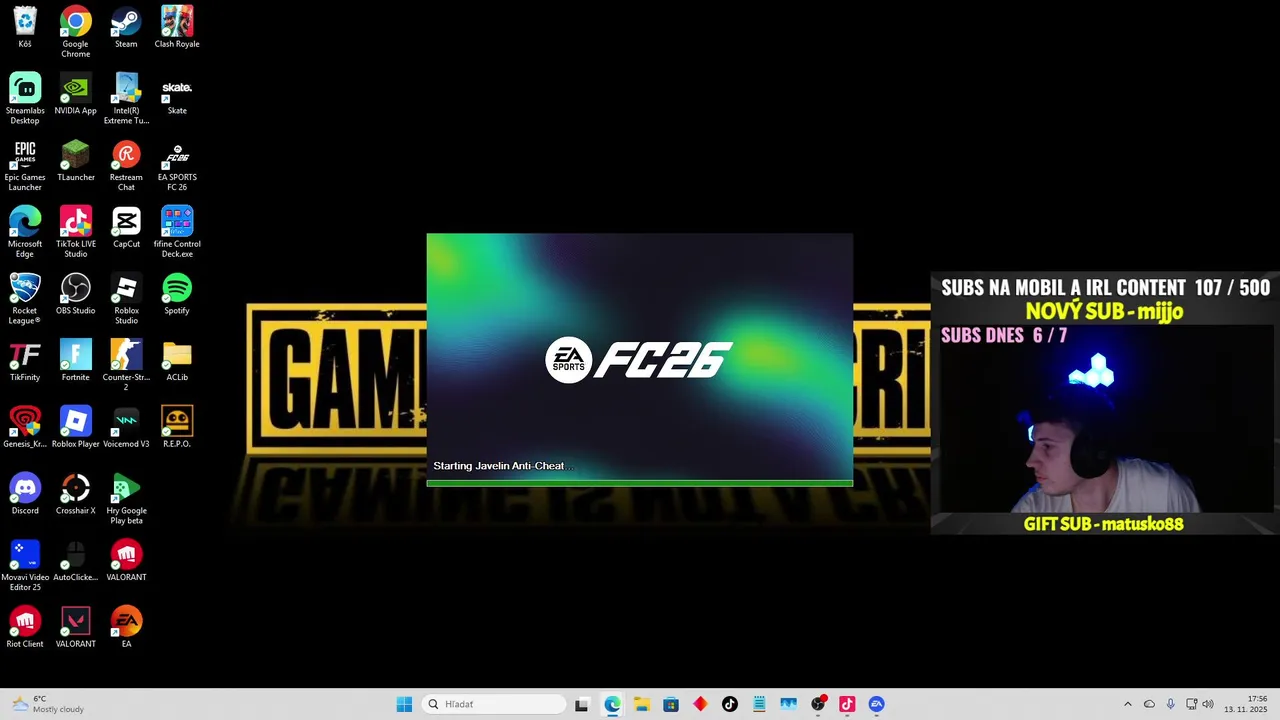1280x720 pixels.
Task: Expand the hidden system tray icons
Action: click(1128, 704)
